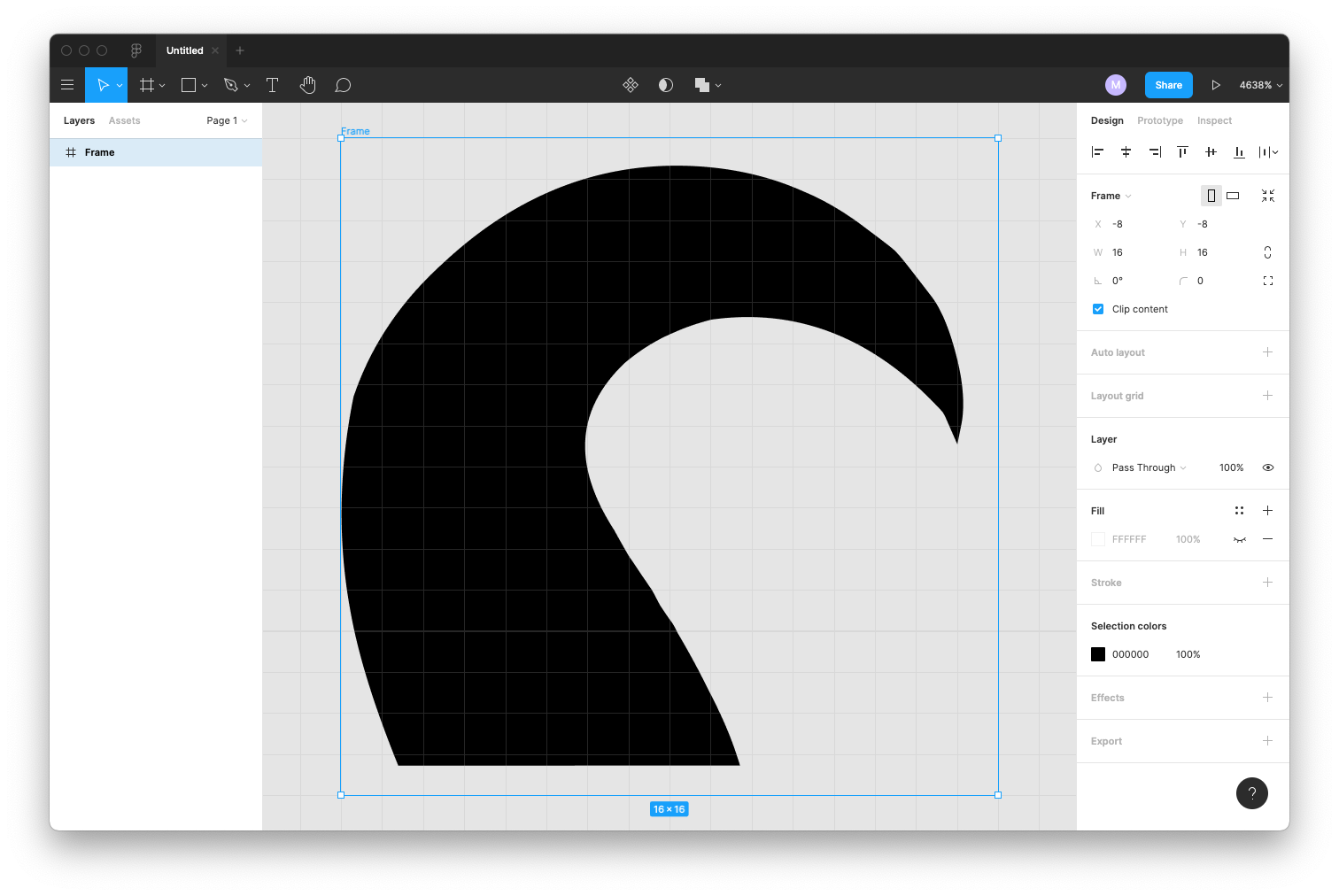Open the comment tool
Viewport: 1339px width, 896px height.
(343, 84)
